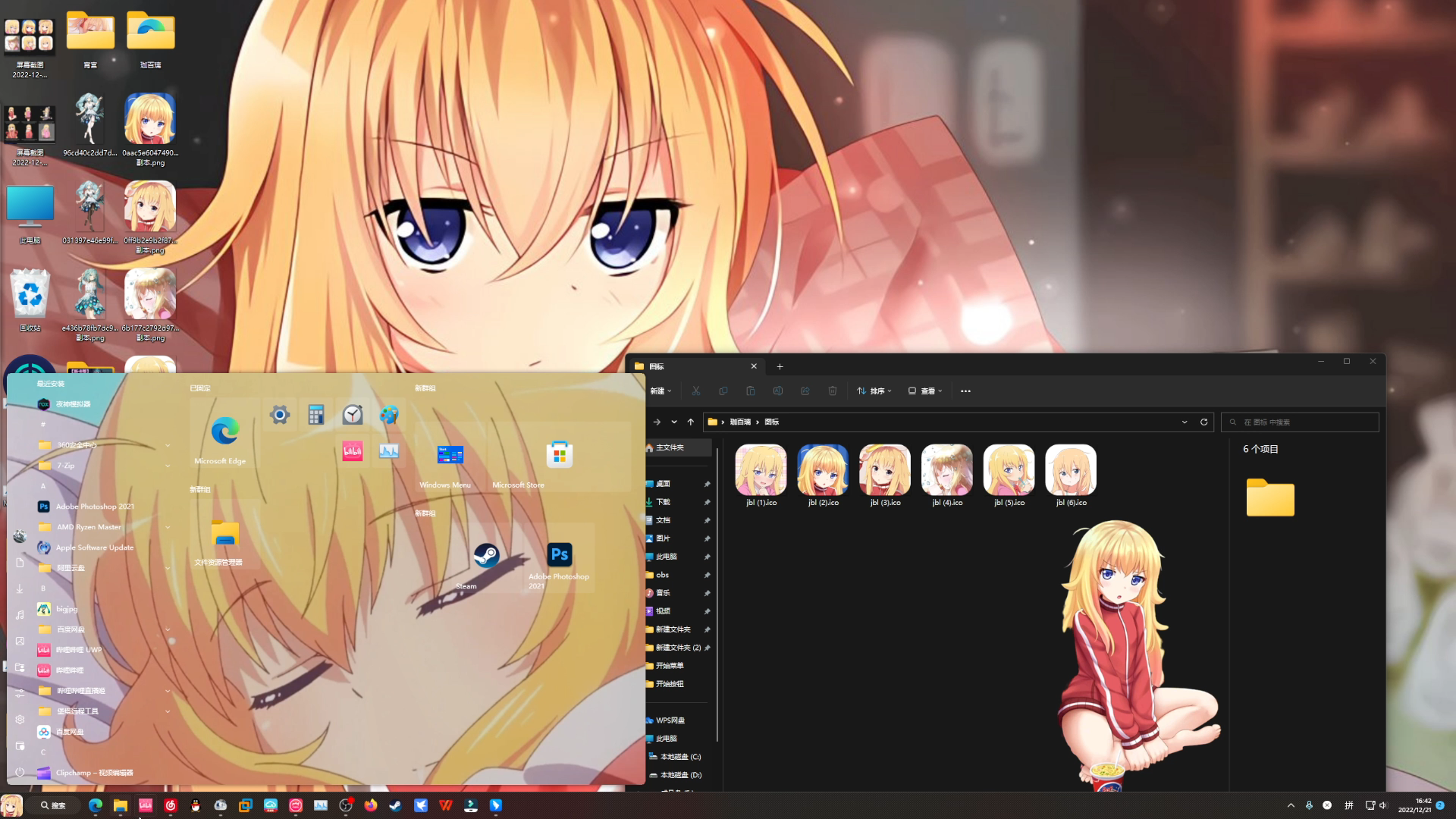Click the Up directory arrow in Explorer

690,422
